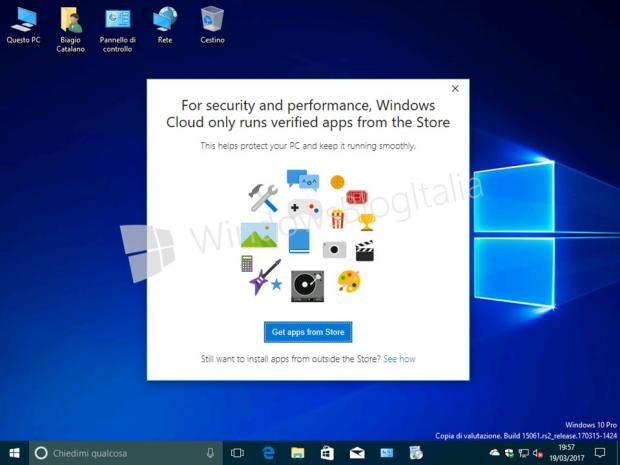The image size is (620, 465).
Task: Click the Get apps from Store button
Action: tap(310, 332)
